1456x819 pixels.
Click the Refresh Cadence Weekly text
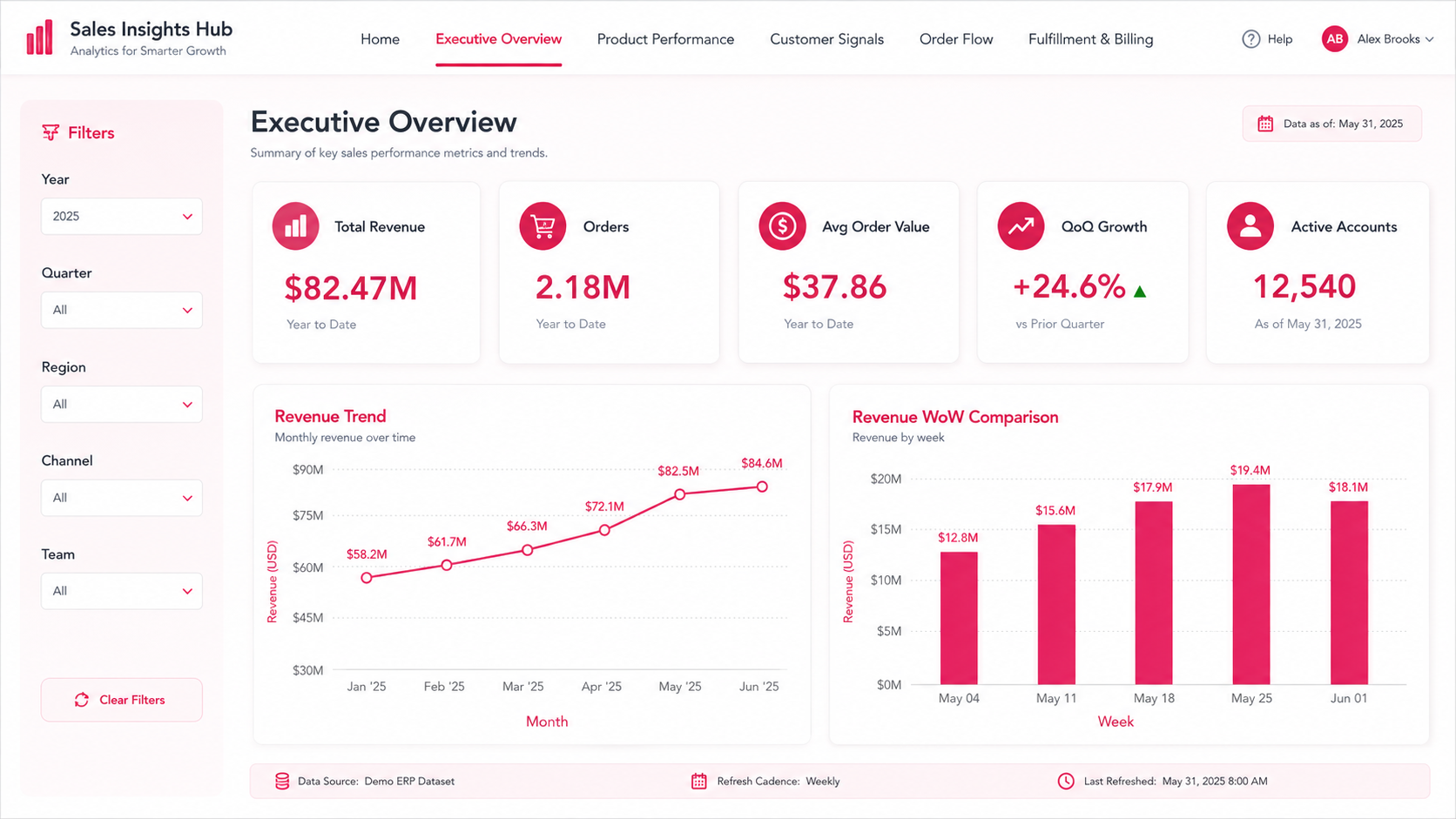click(x=779, y=782)
